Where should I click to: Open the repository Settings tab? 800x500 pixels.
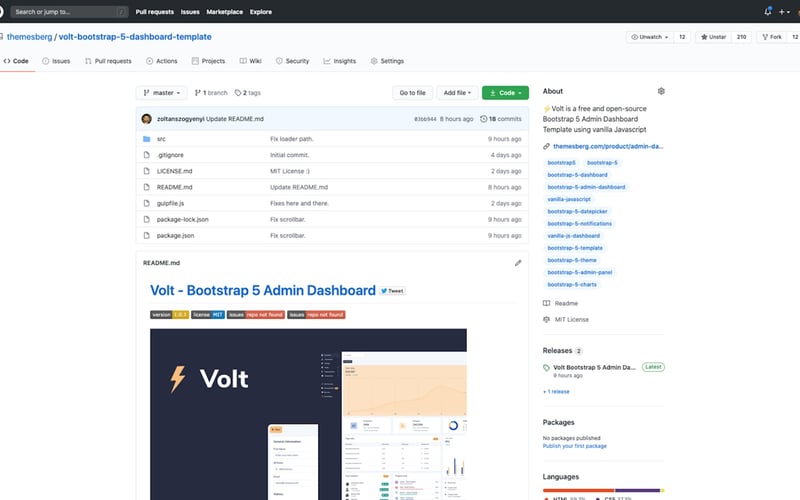click(387, 61)
